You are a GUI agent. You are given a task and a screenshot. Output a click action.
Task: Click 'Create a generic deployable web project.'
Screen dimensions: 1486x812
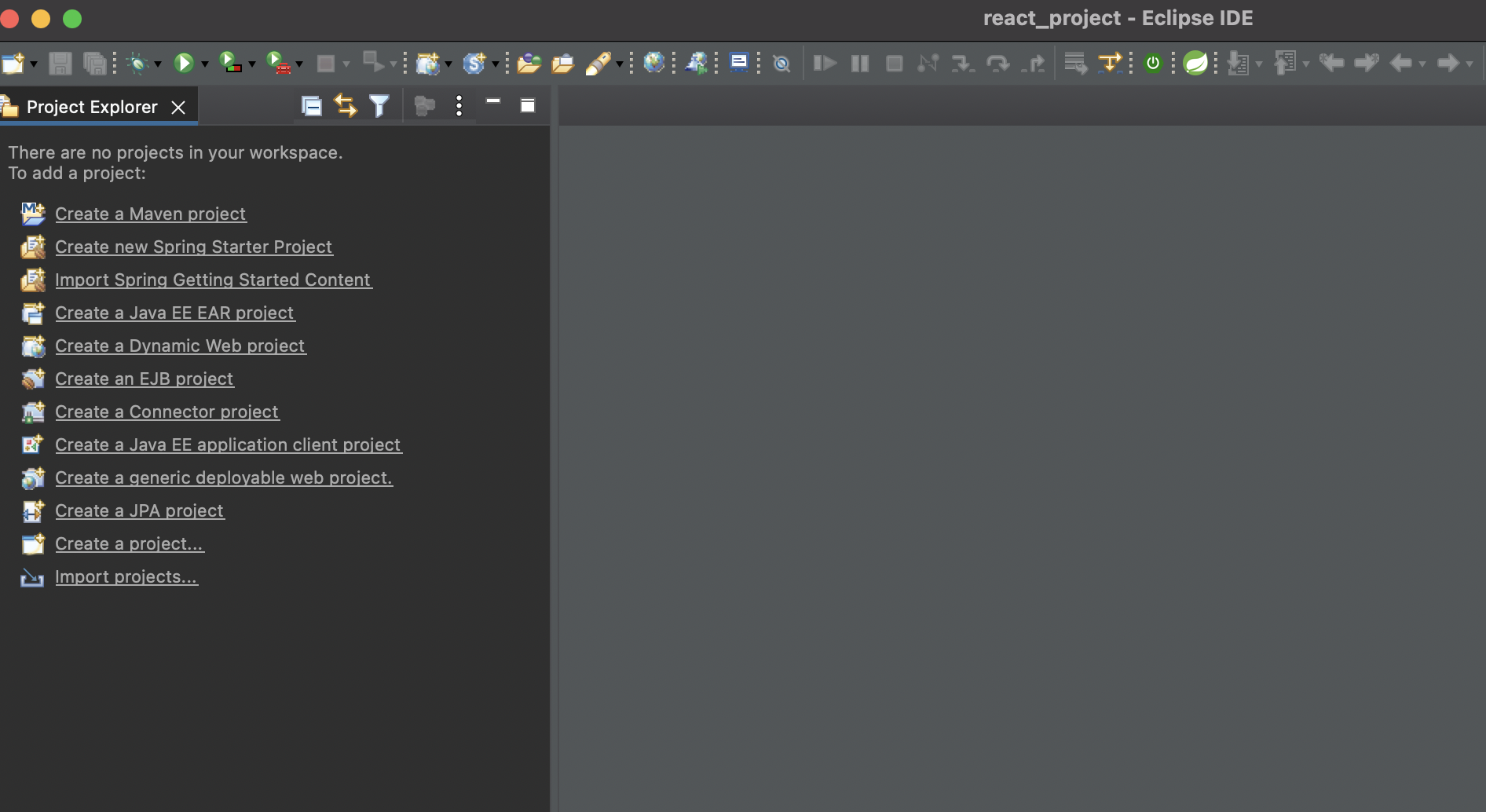point(224,477)
